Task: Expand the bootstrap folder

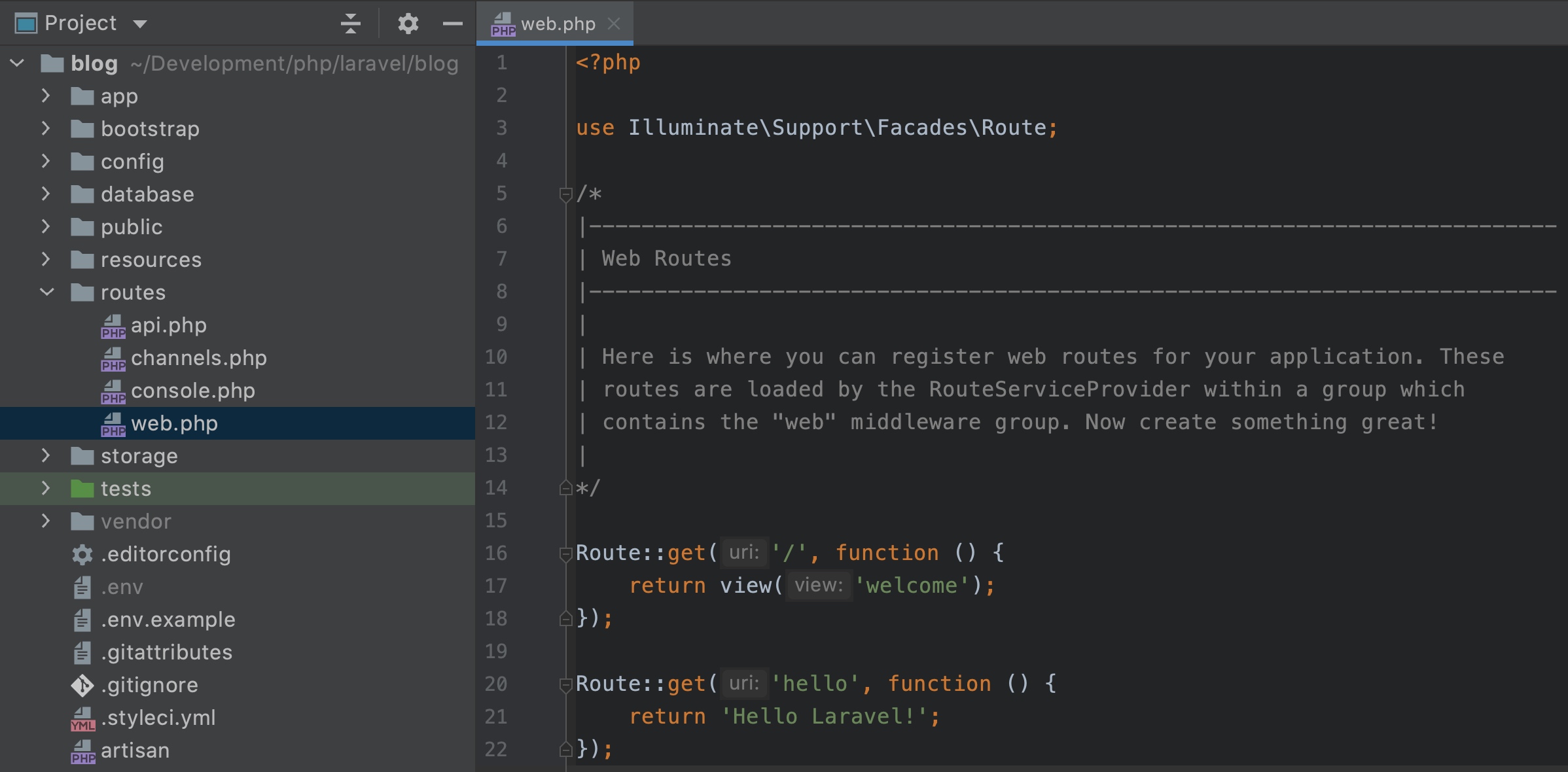Action: tap(46, 129)
